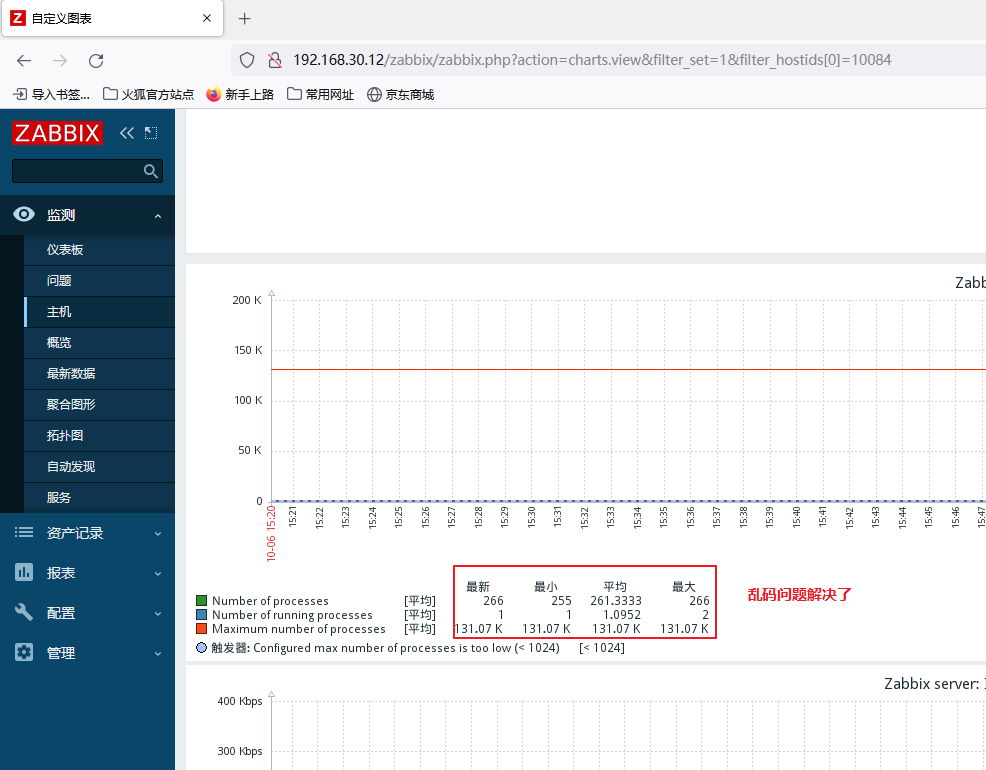Screen dimensions: 986x770
Task: Select 主机 hosts menu item
Action: (99, 312)
